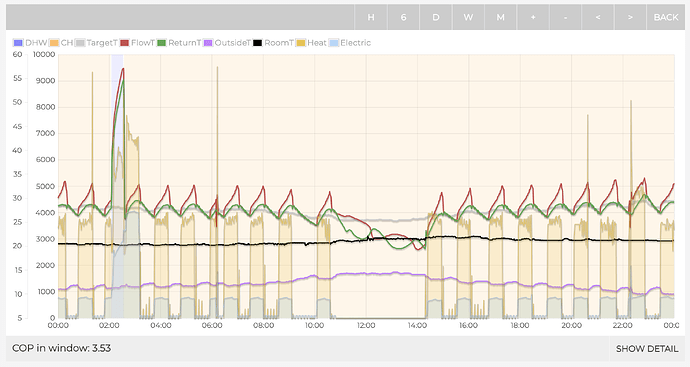Screen dimensions: 690x367
Task: Click the BACK button
Action: coord(666,17)
